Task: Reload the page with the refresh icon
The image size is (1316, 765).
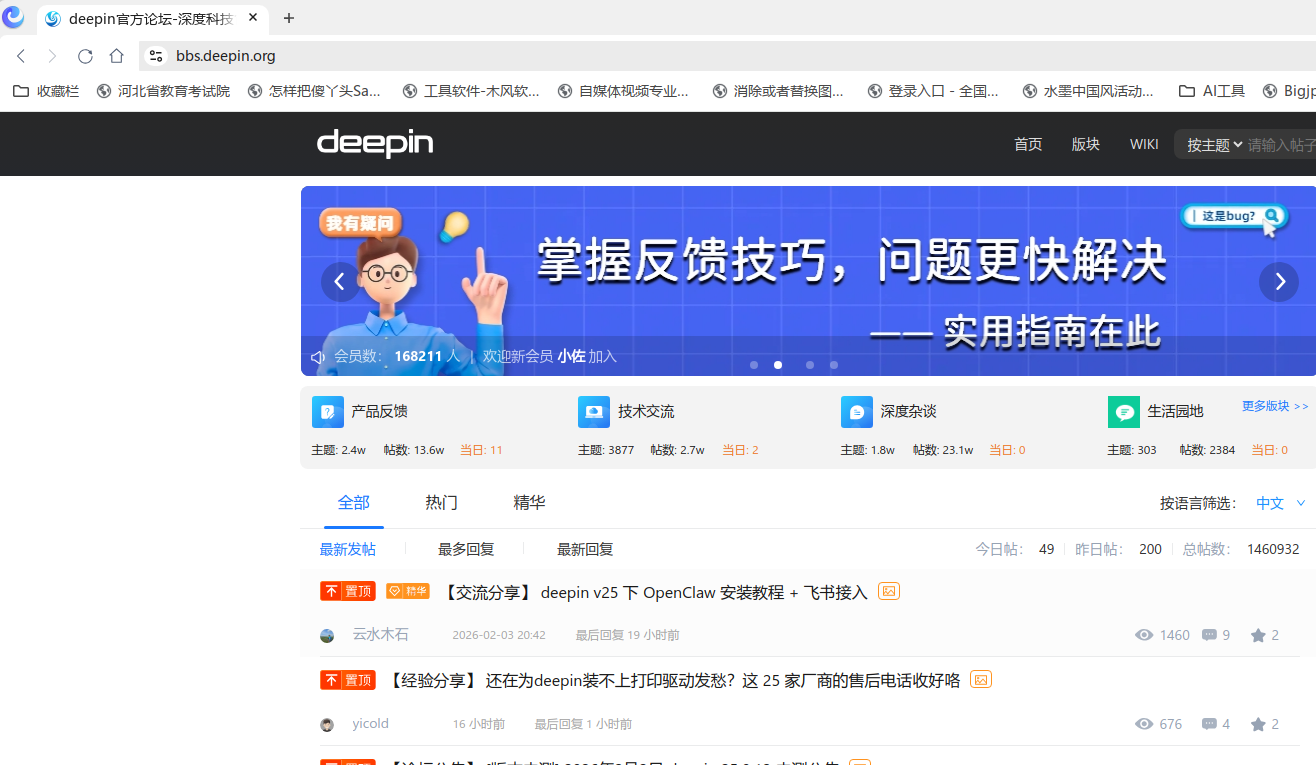Action: (x=85, y=56)
